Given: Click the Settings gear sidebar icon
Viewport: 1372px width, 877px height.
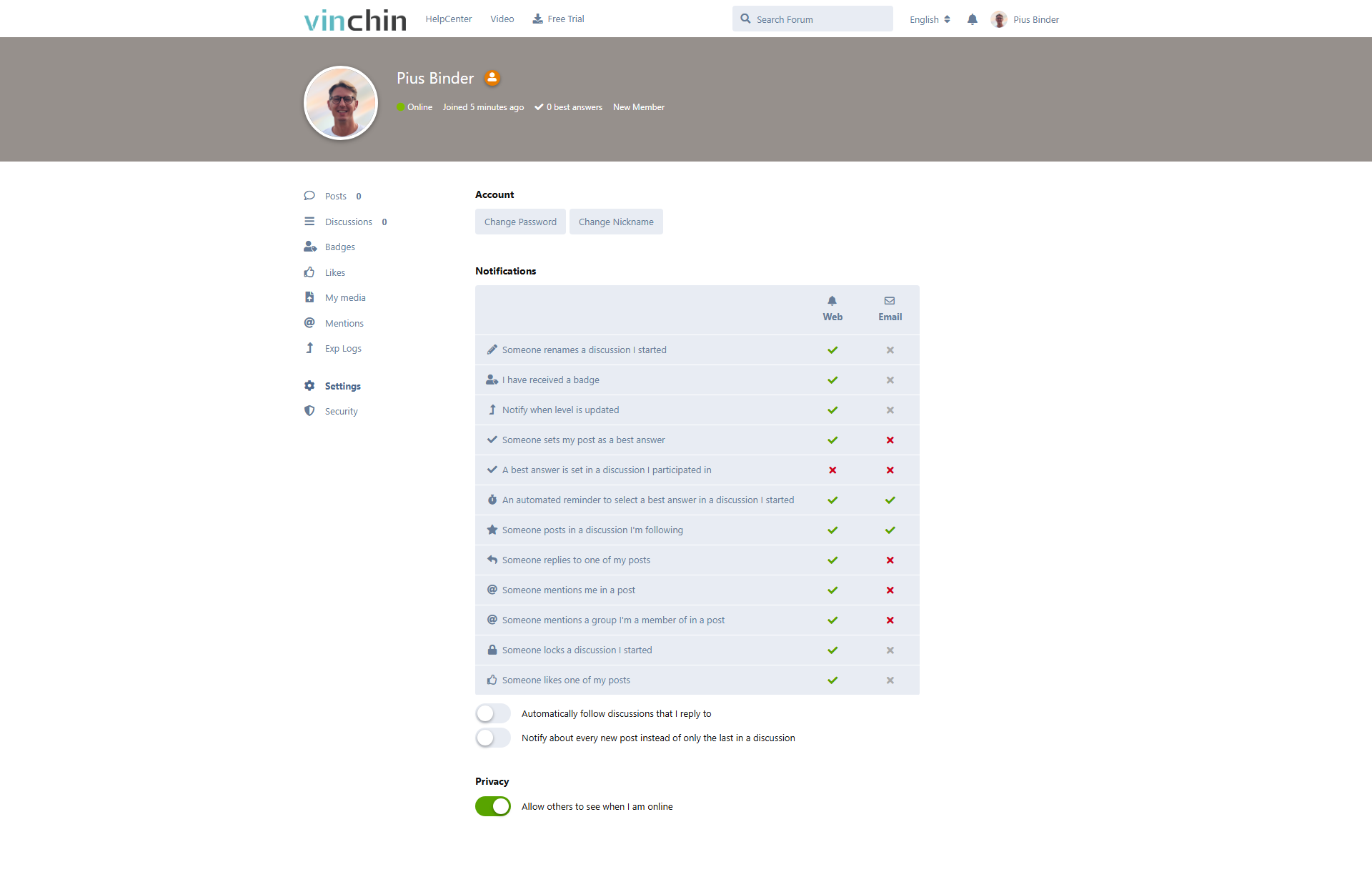Looking at the screenshot, I should point(309,386).
